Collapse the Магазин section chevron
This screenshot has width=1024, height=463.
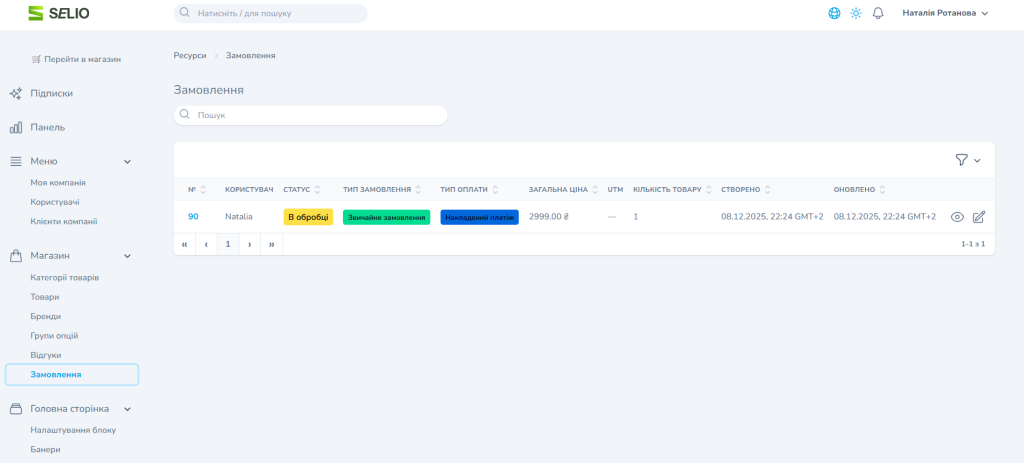127,255
